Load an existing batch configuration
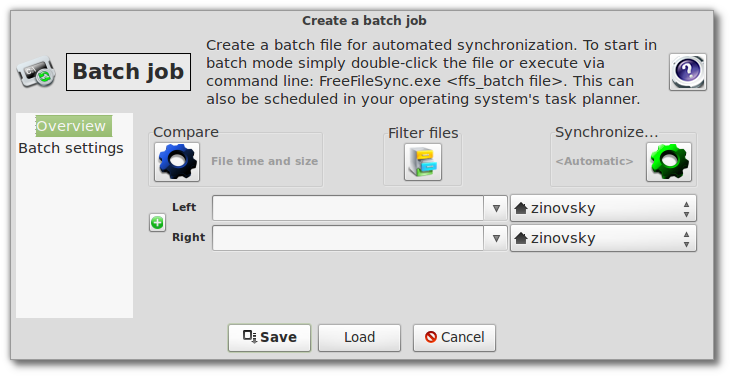The width and height of the screenshot is (731, 377). pos(359,337)
